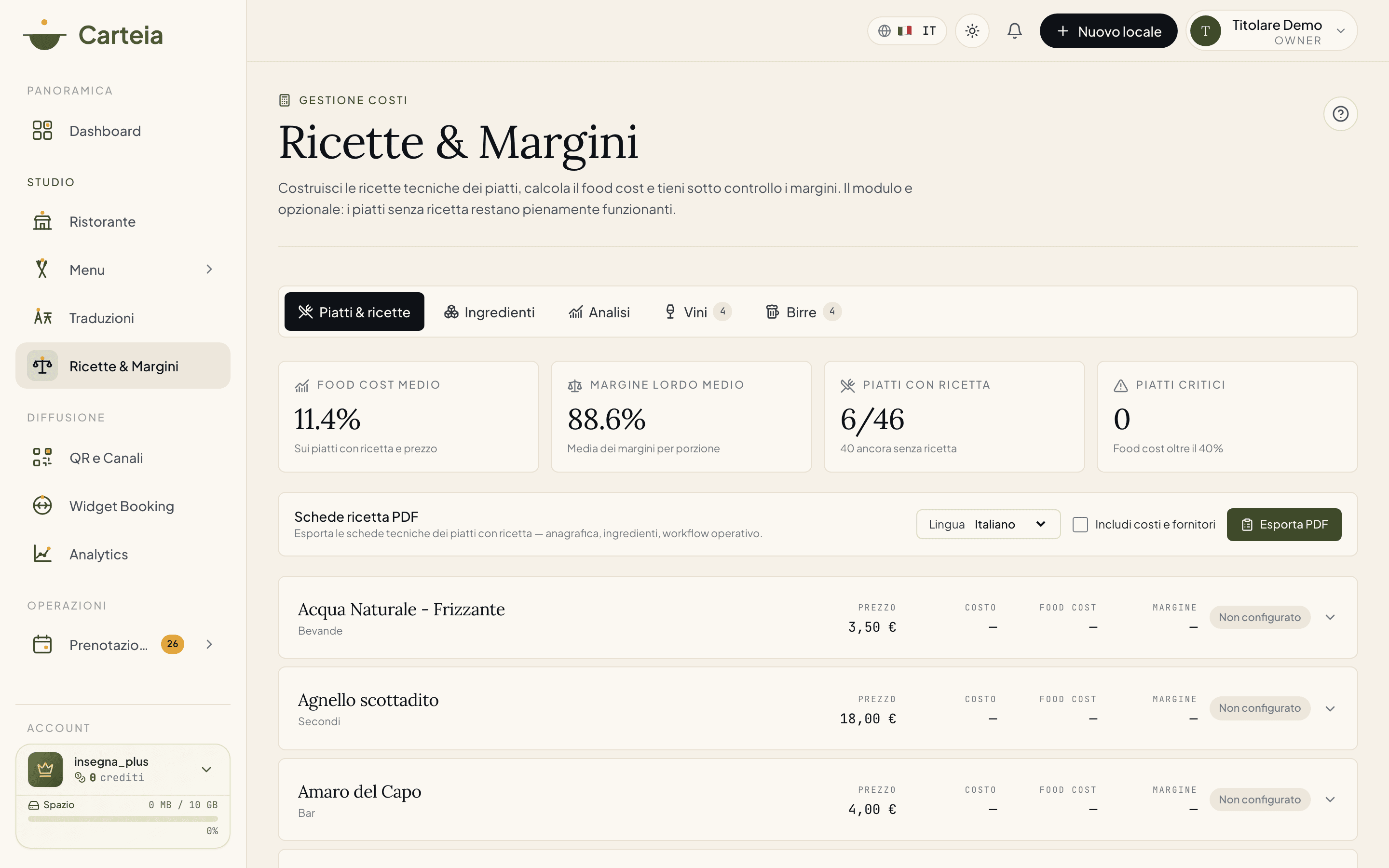Click the 26 badge on Prenotazioni
The height and width of the screenshot is (868, 1389).
point(172,644)
